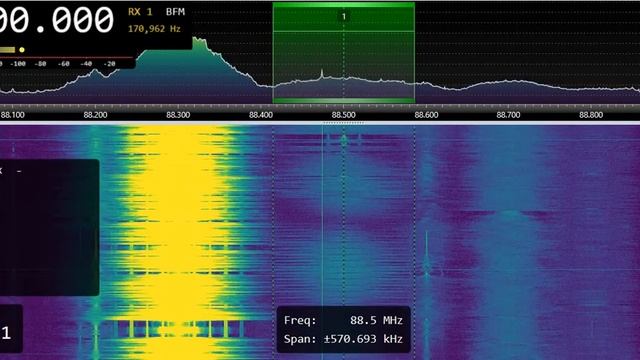Viewport: 640px width, 360px height.
Task: Click the 88.700 frequency axis label
Action: 509,115
